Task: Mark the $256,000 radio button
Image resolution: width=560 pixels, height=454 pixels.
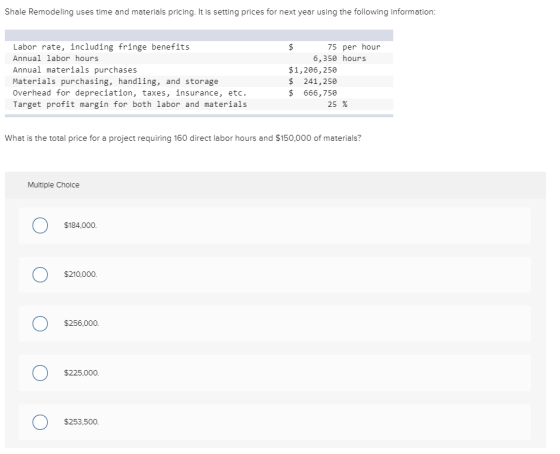Action: (40, 324)
